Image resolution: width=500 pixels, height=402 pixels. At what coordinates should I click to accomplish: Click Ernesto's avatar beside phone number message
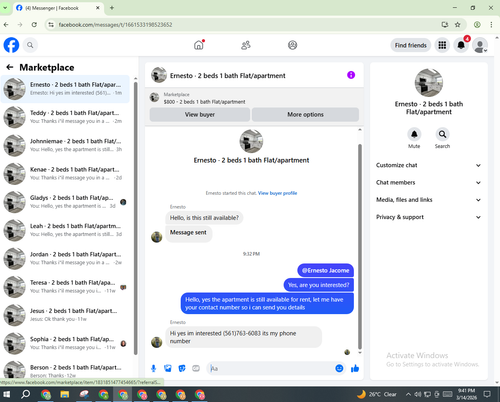pos(157,342)
